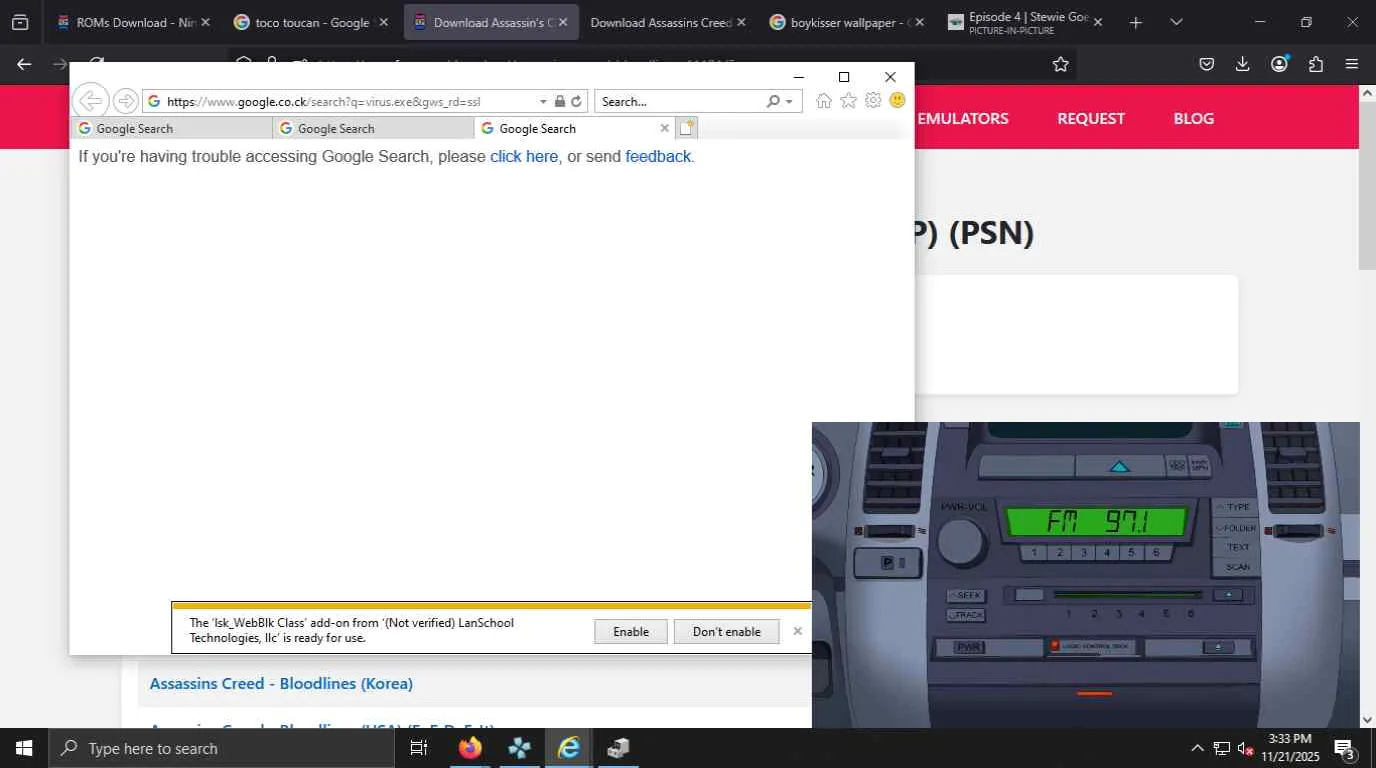
Task: Close the ROMs Download tab
Action: click(x=205, y=22)
